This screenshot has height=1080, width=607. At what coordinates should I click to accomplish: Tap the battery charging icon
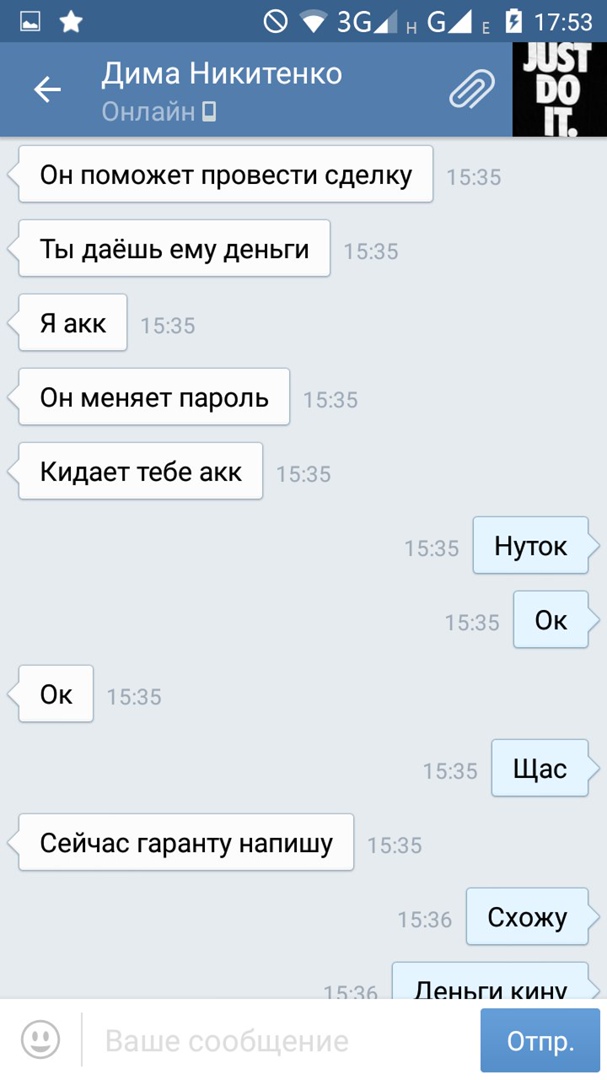(513, 22)
